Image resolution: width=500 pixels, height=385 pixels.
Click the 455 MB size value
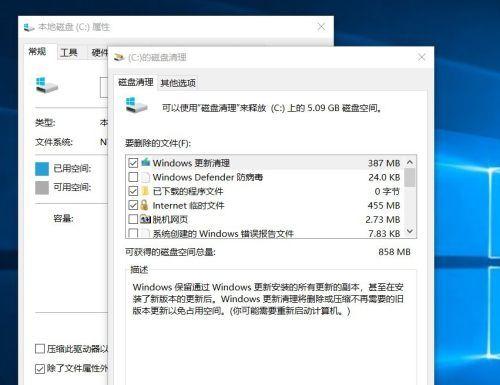tap(384, 205)
